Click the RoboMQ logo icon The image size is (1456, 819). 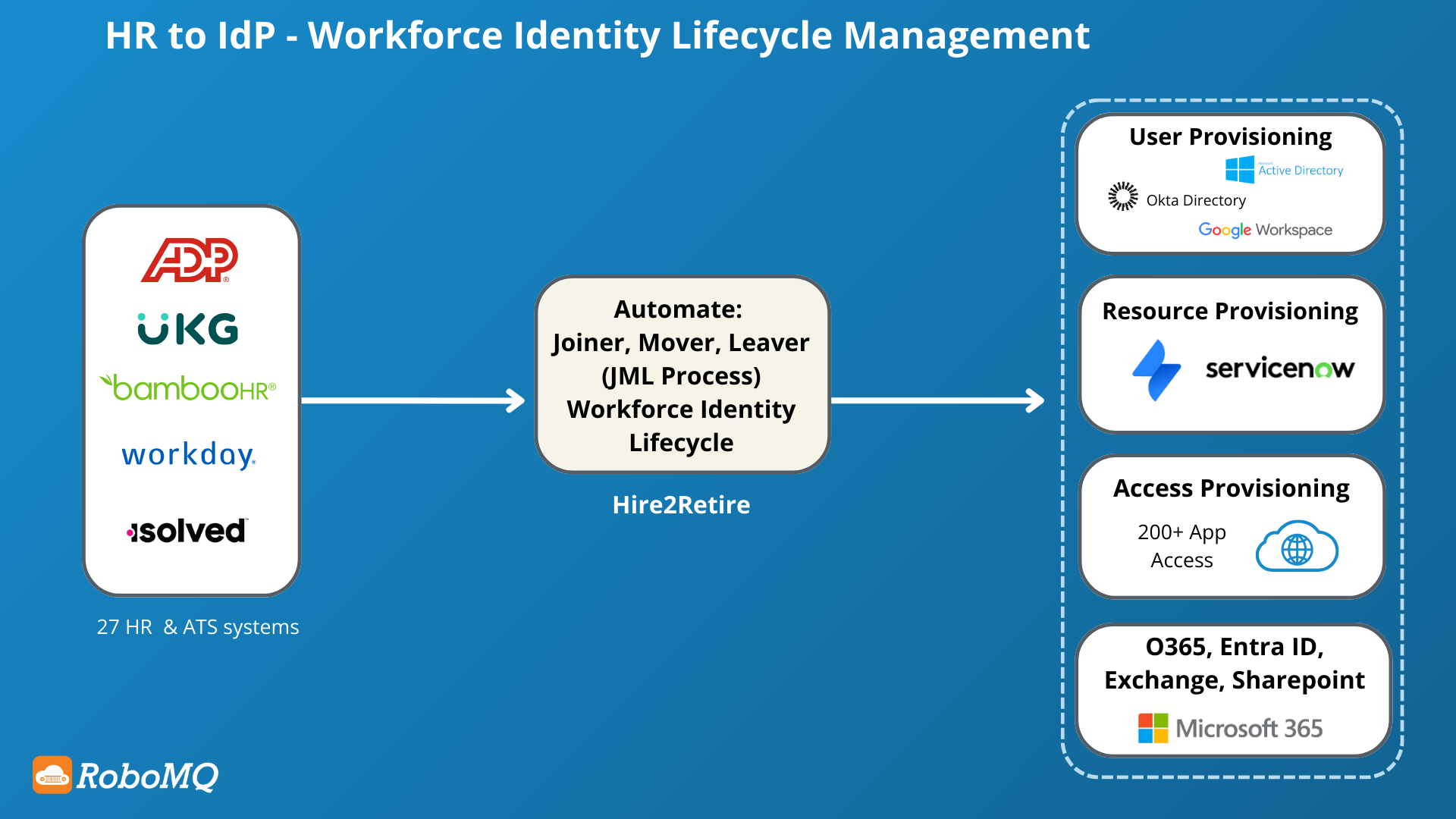(x=52, y=775)
